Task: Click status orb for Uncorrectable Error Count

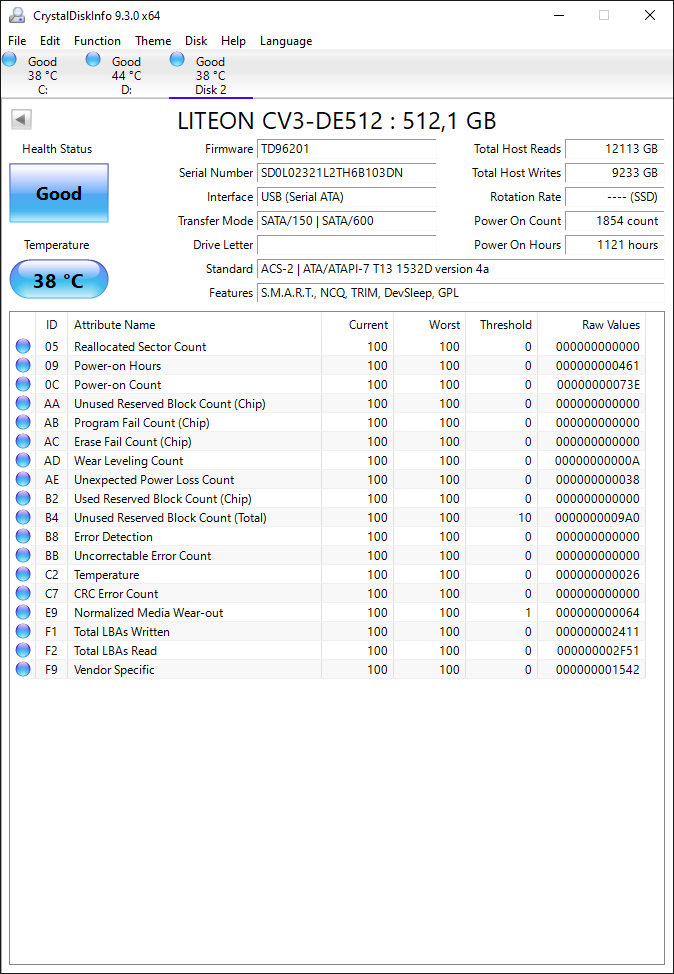Action: (x=23, y=555)
